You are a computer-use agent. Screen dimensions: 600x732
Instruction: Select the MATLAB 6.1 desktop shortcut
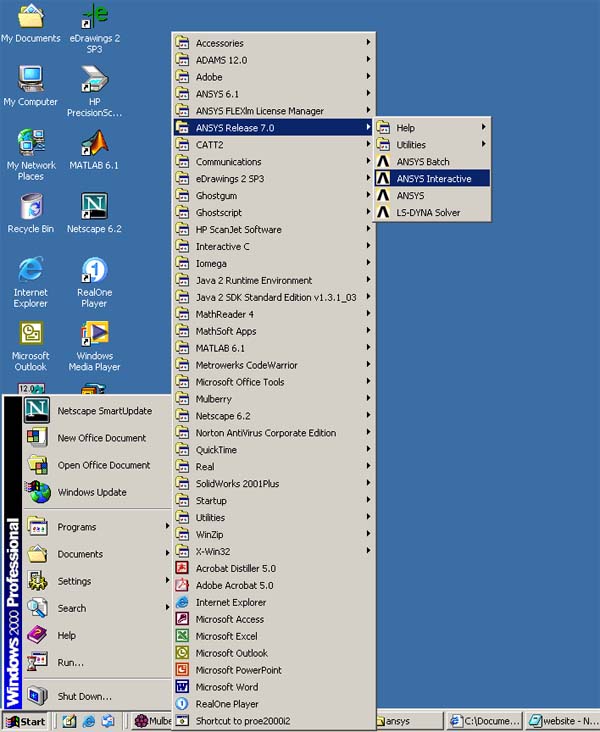point(94,150)
